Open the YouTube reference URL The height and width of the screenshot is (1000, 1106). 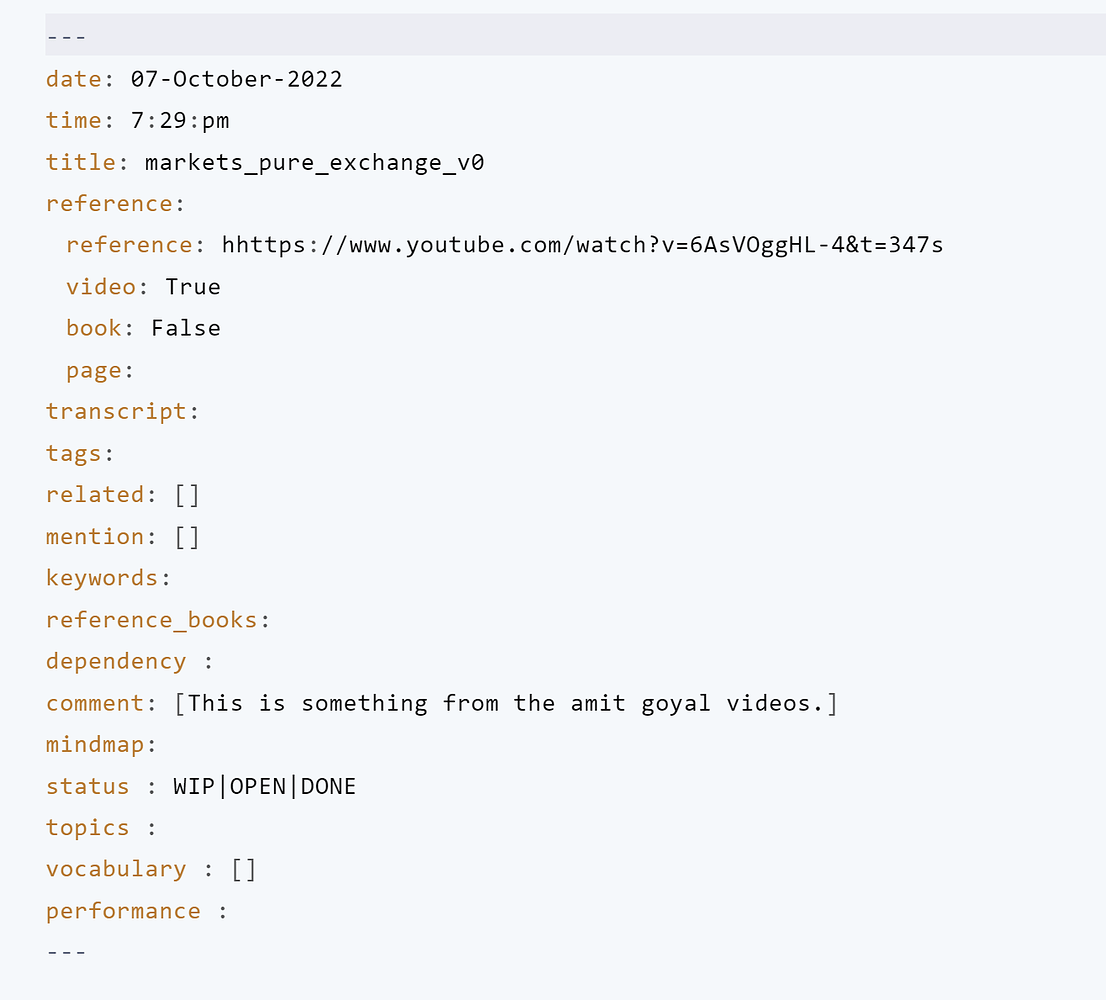click(x=582, y=245)
